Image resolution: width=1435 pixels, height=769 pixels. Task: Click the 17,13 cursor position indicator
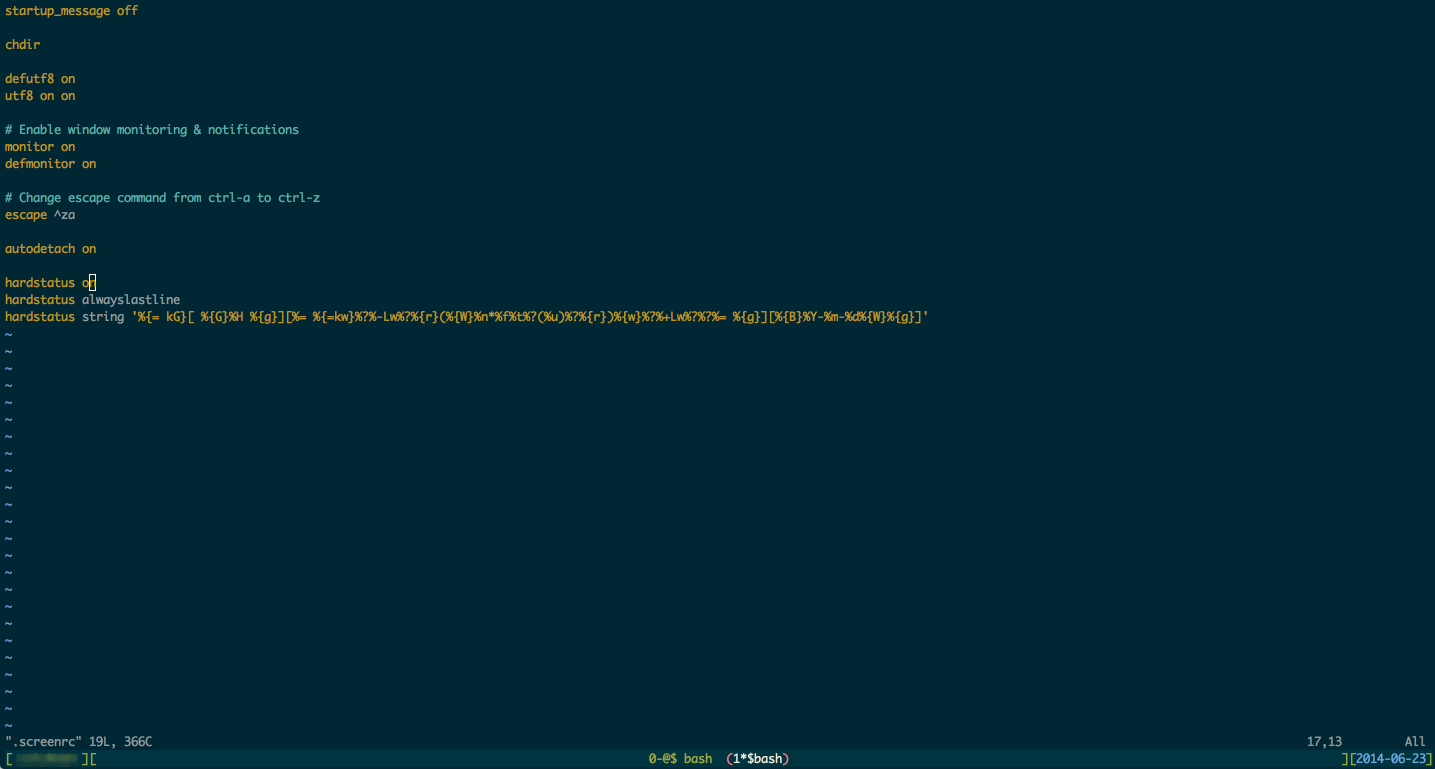point(1324,742)
